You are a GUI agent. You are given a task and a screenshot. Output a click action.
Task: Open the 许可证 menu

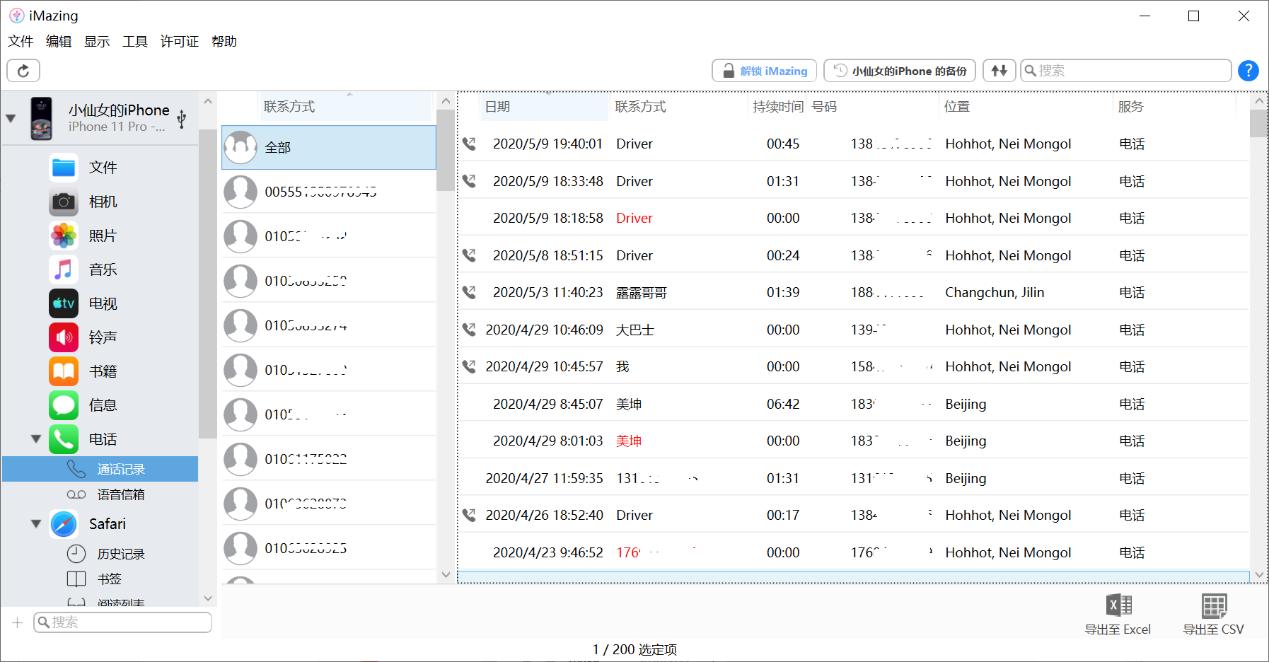click(x=179, y=41)
